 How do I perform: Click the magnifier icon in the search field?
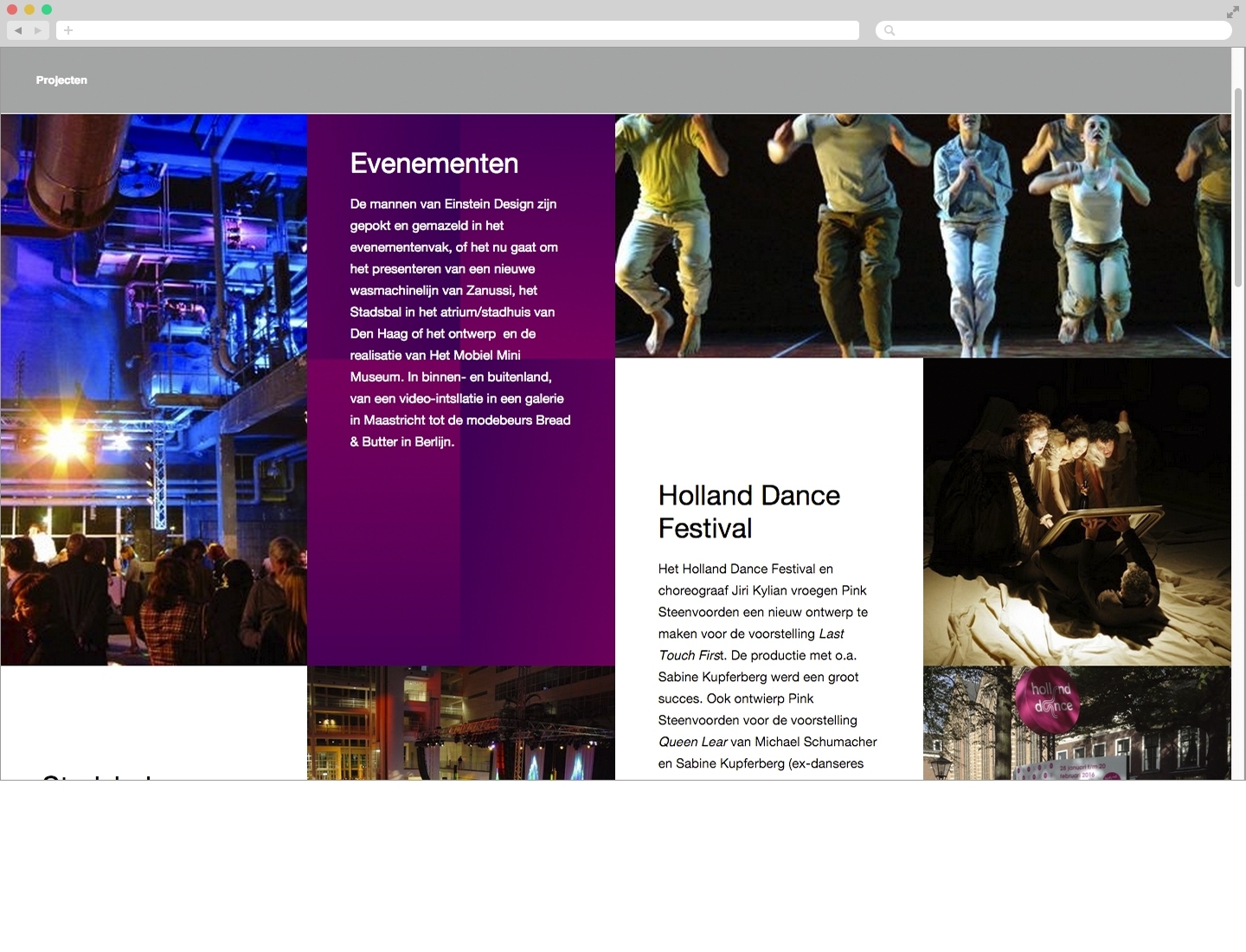(x=890, y=30)
